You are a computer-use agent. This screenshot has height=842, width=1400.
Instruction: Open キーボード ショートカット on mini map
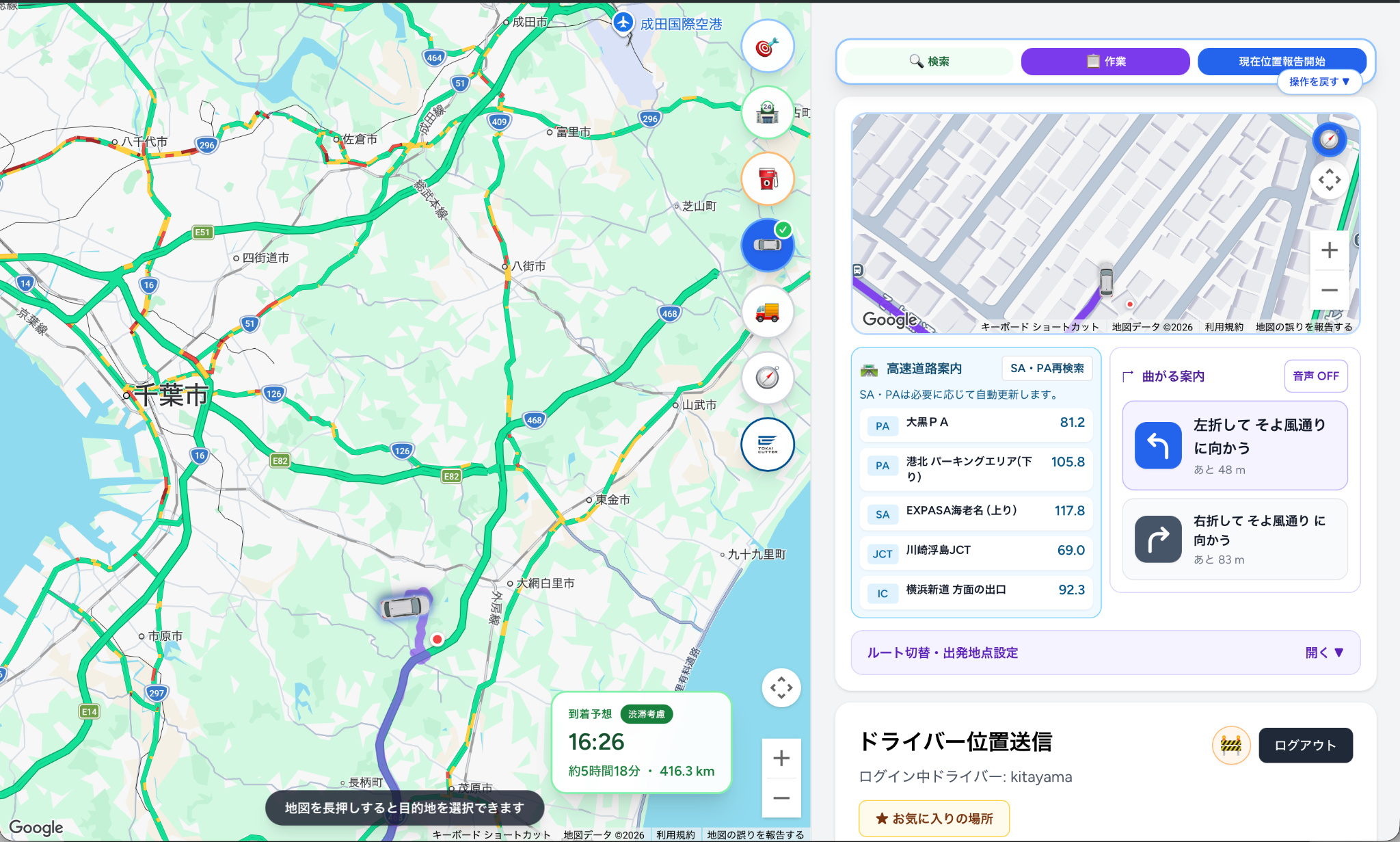pyautogui.click(x=1040, y=327)
